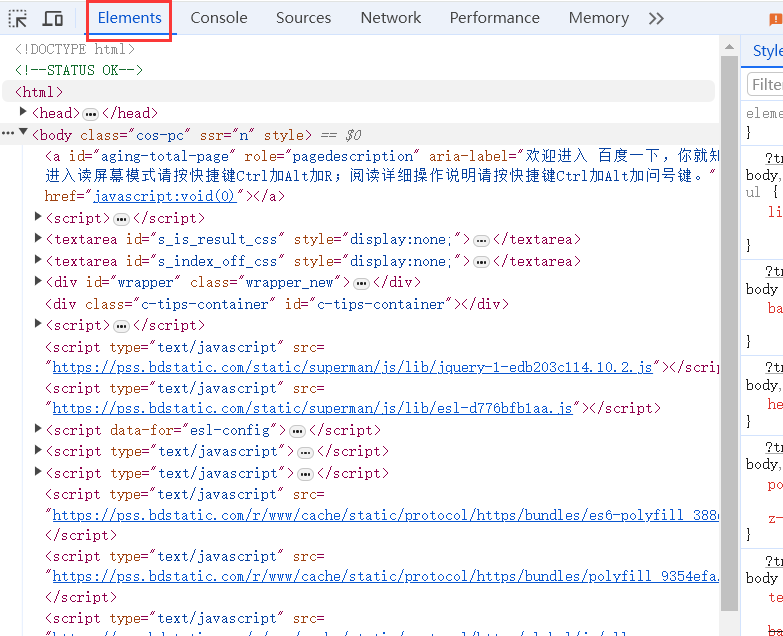
Task: Click ellipsis in s_index_off_css textarea
Action: click(481, 262)
